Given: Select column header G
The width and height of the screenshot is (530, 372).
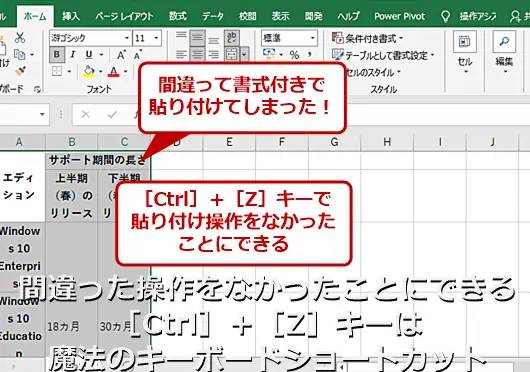Looking at the screenshot, I should pos(335,142).
